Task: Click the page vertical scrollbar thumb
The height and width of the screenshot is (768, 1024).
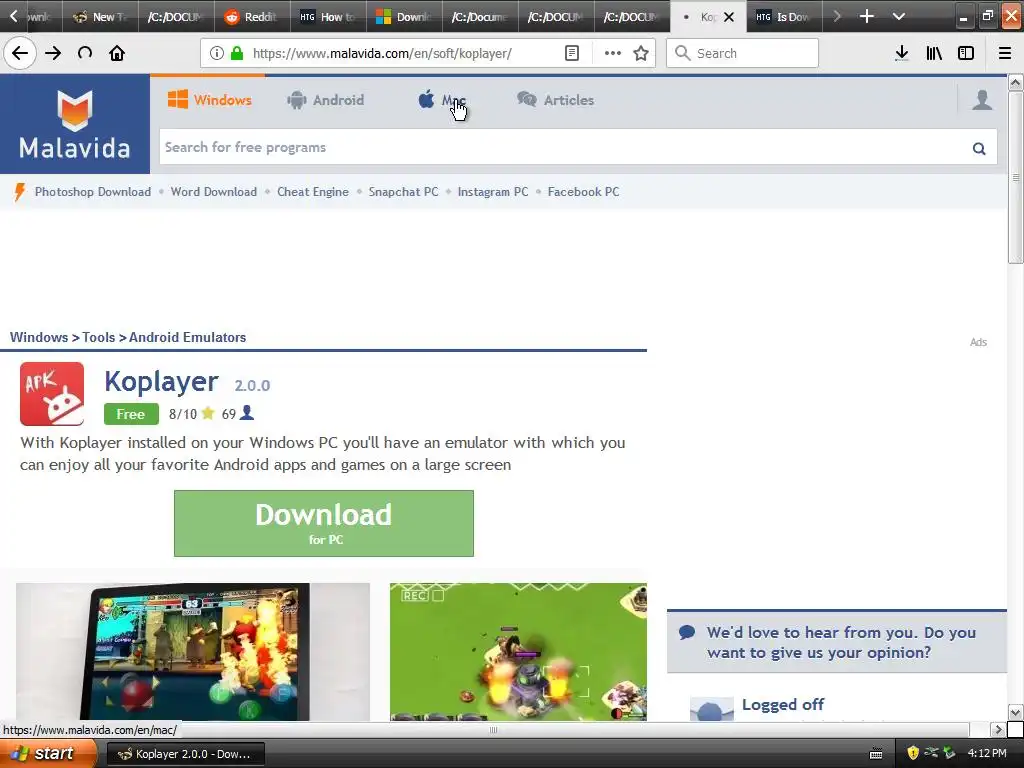Action: [x=1015, y=178]
